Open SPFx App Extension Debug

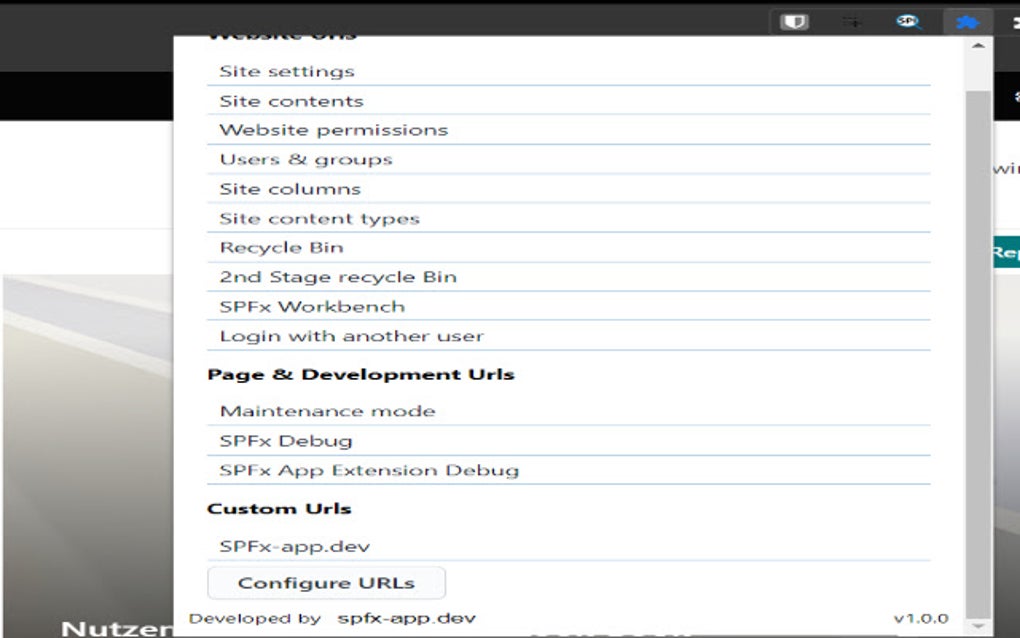[369, 469]
